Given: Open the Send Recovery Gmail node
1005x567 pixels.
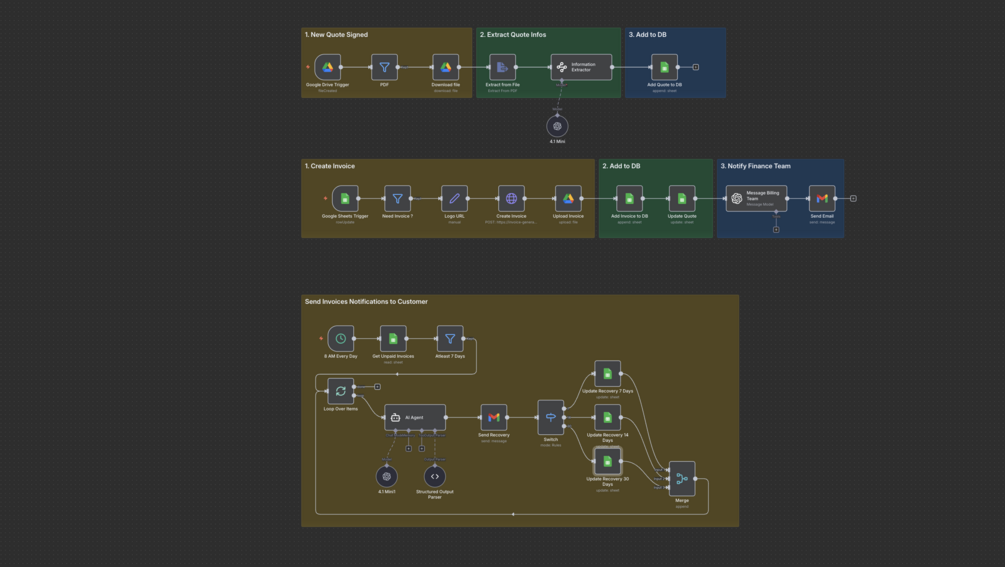Looking at the screenshot, I should tap(494, 417).
